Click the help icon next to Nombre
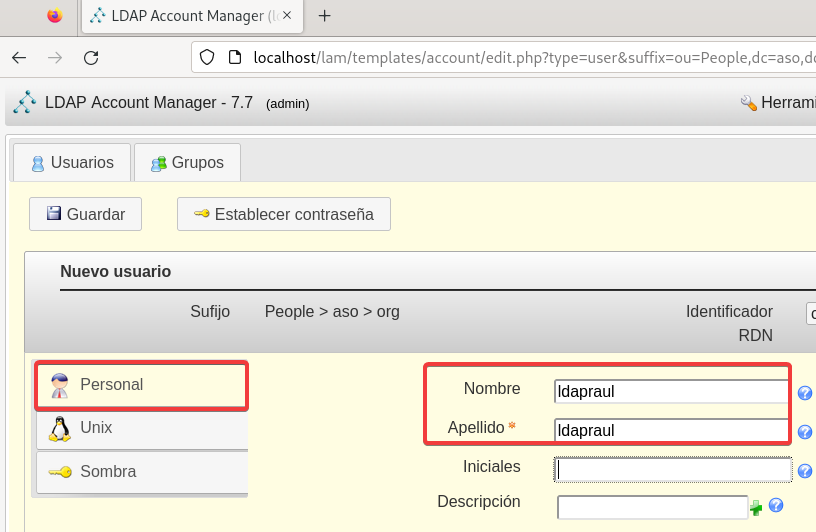The image size is (816, 532). pyautogui.click(x=804, y=393)
